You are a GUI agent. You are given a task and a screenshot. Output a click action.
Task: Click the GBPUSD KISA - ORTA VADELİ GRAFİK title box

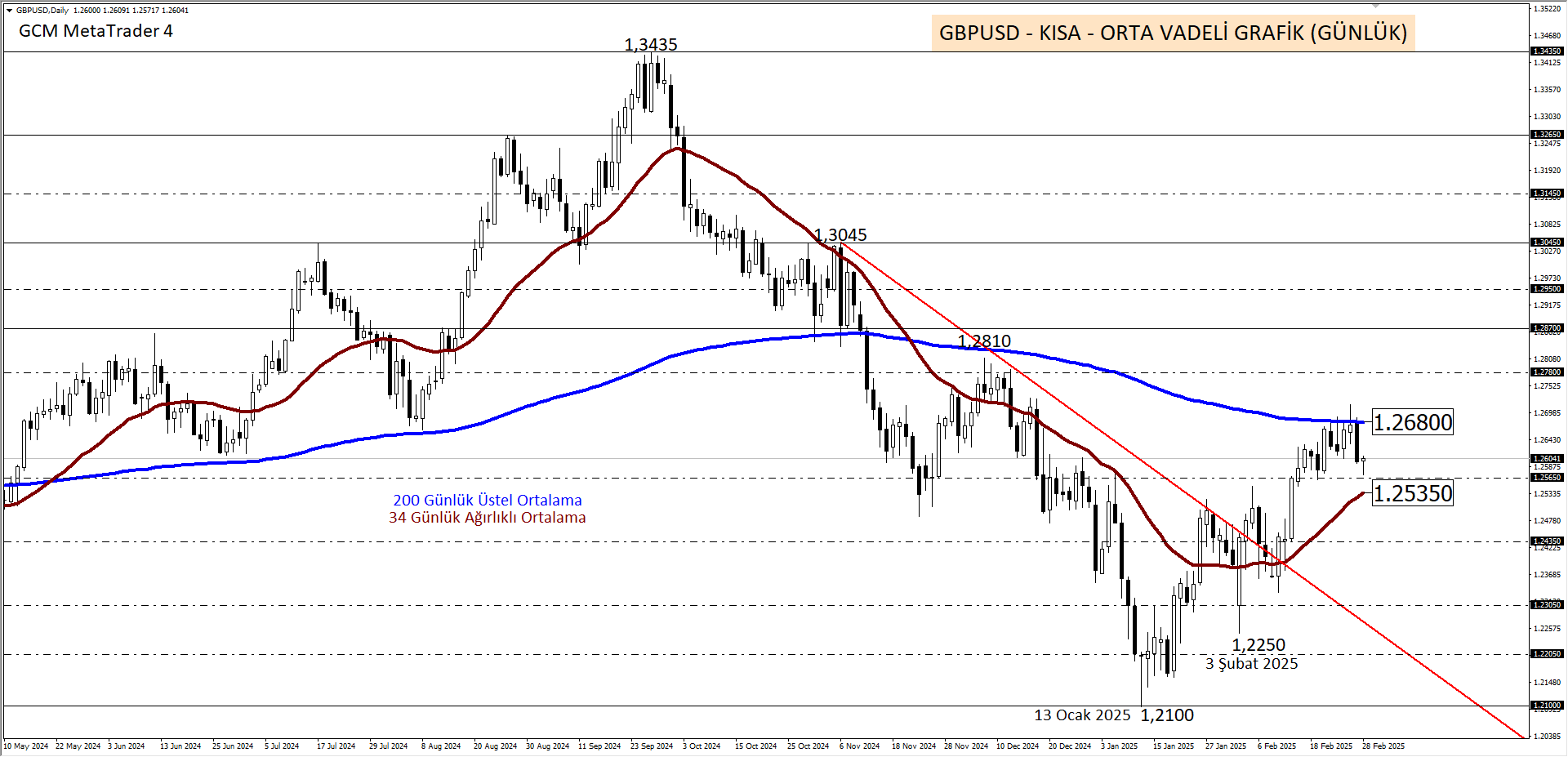1173,33
